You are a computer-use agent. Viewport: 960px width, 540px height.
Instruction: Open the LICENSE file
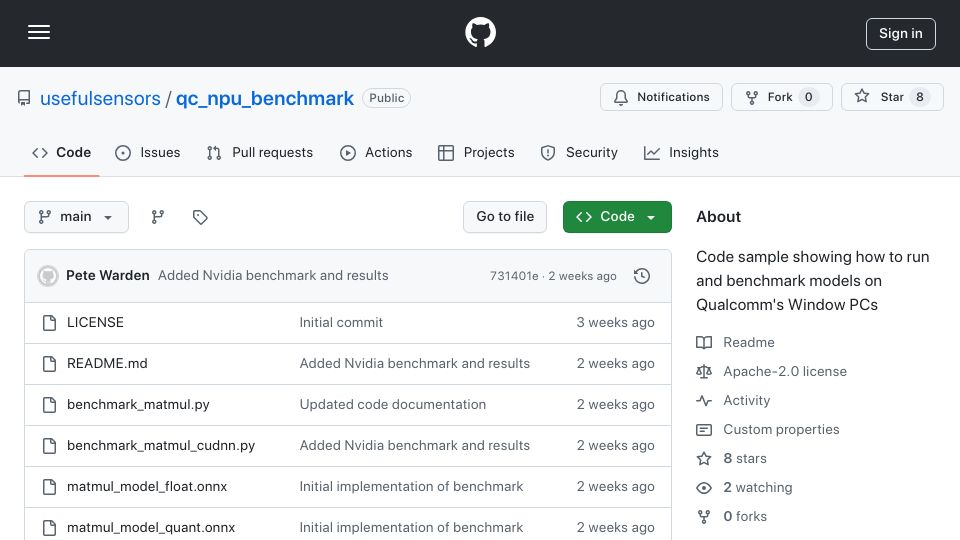(x=96, y=323)
